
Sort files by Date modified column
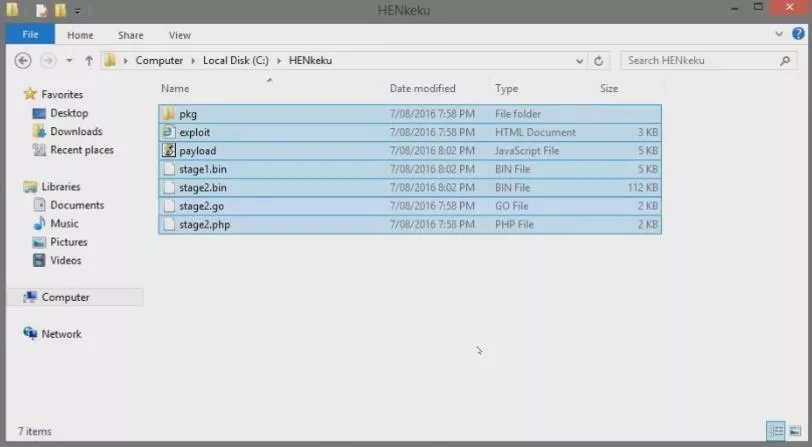tap(422, 88)
